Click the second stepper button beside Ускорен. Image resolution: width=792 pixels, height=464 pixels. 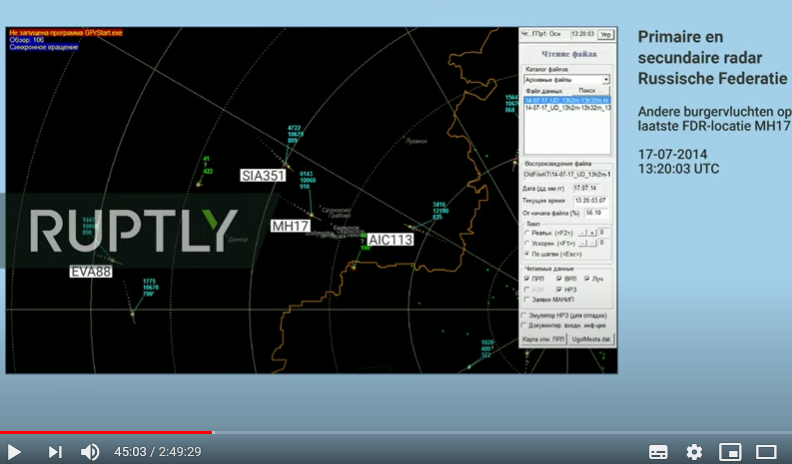pos(591,243)
